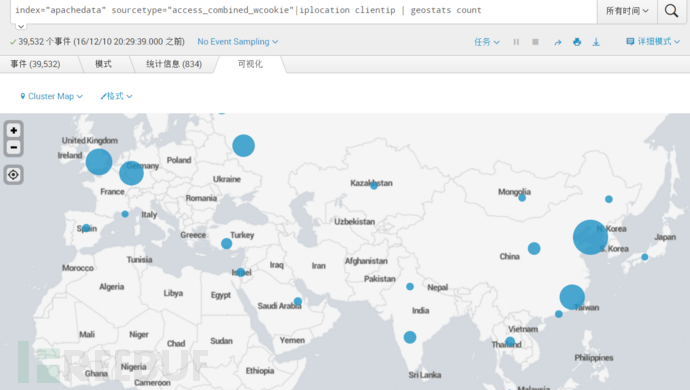The height and width of the screenshot is (390, 690).
Task: Select the cluster bubble over Spain
Action: coord(87,228)
